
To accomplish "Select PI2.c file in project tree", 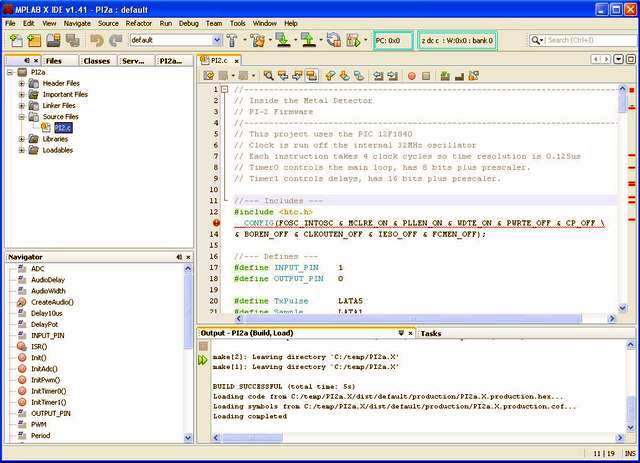I will click(62, 128).
